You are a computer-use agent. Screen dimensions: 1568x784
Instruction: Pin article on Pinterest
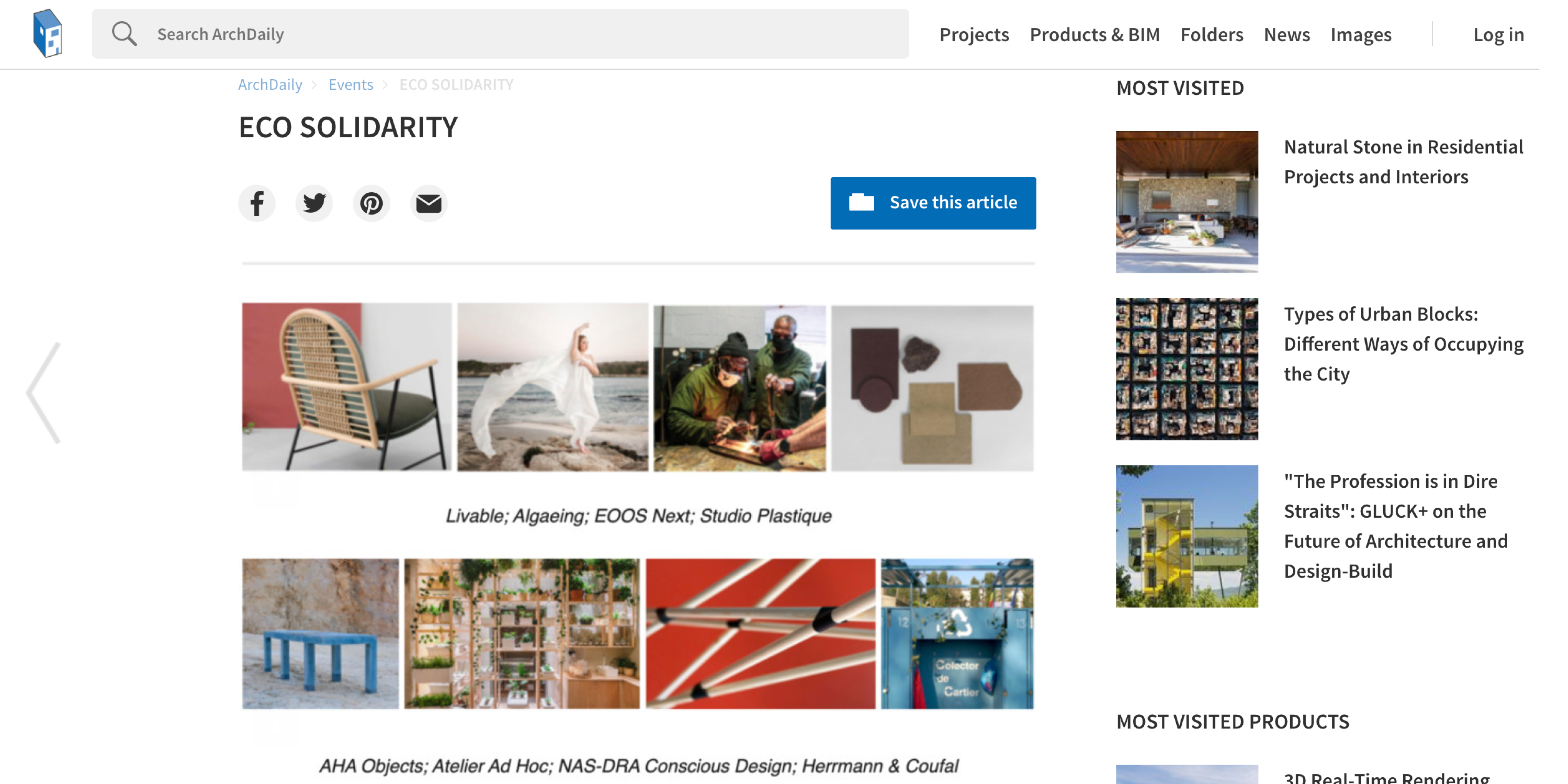click(x=371, y=203)
